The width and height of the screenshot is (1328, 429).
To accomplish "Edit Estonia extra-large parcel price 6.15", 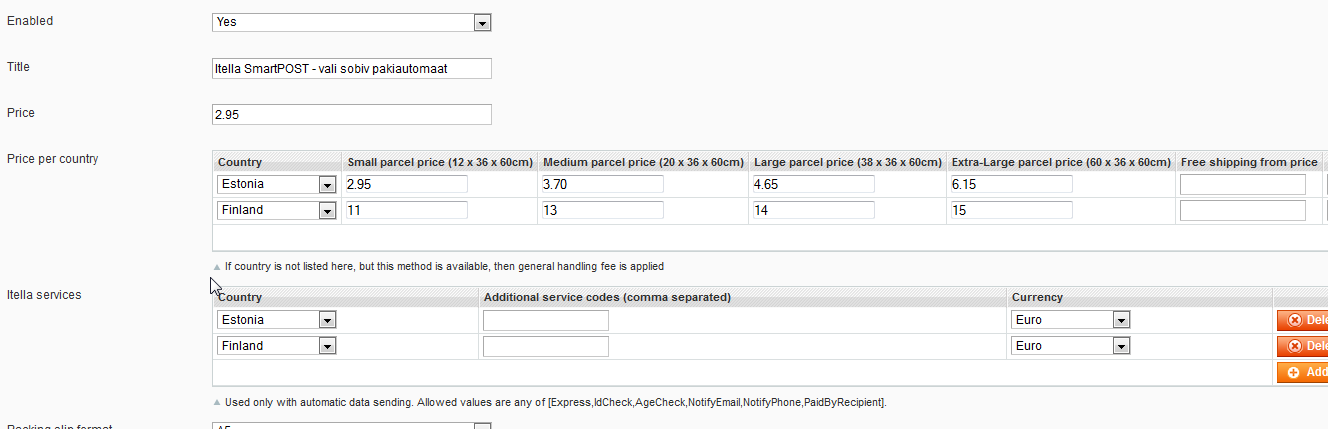I will [x=1011, y=184].
